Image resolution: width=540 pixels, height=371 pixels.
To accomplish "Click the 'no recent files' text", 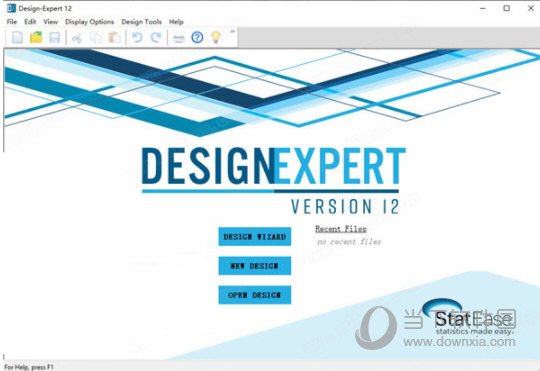I will 349,242.
